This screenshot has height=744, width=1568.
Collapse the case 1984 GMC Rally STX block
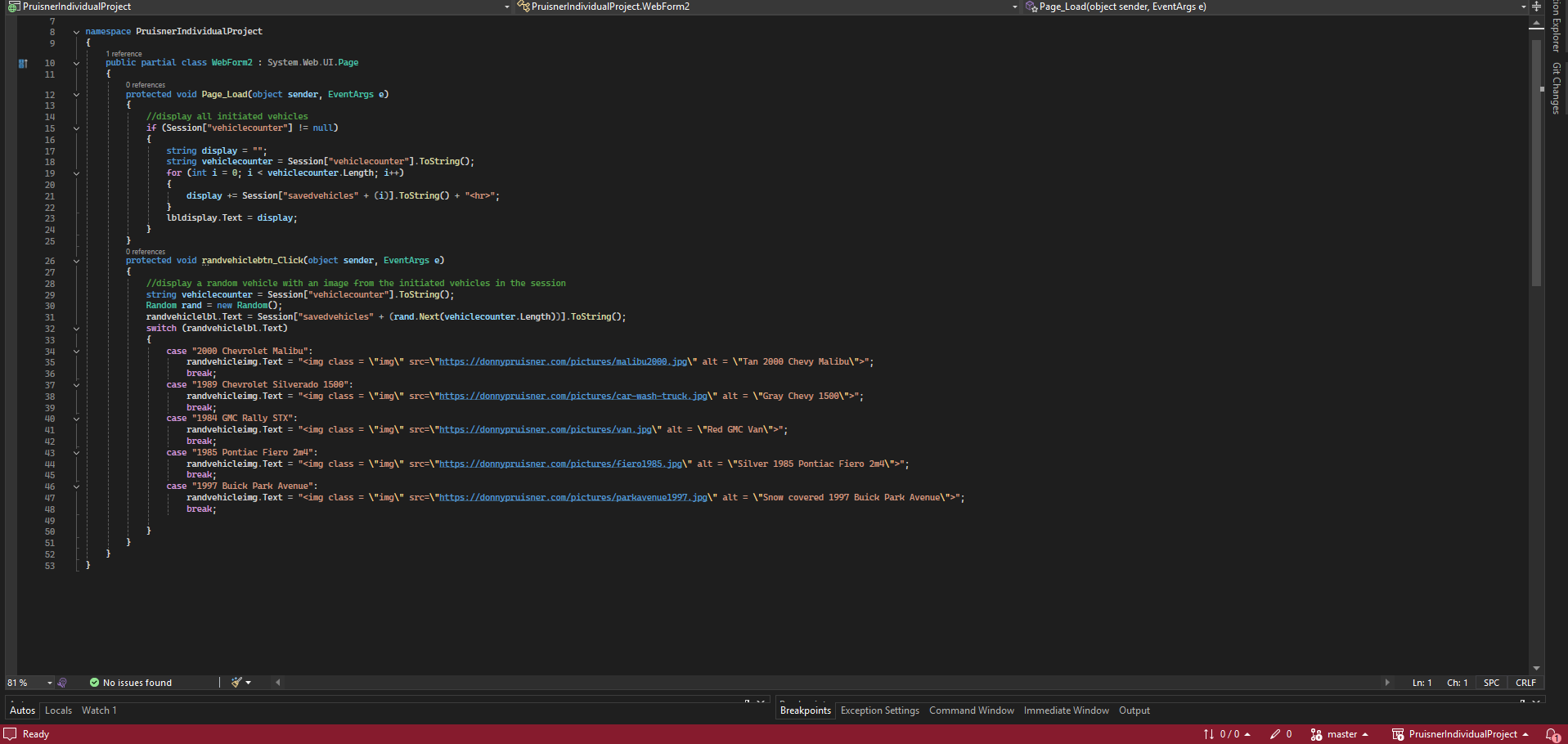76,419
